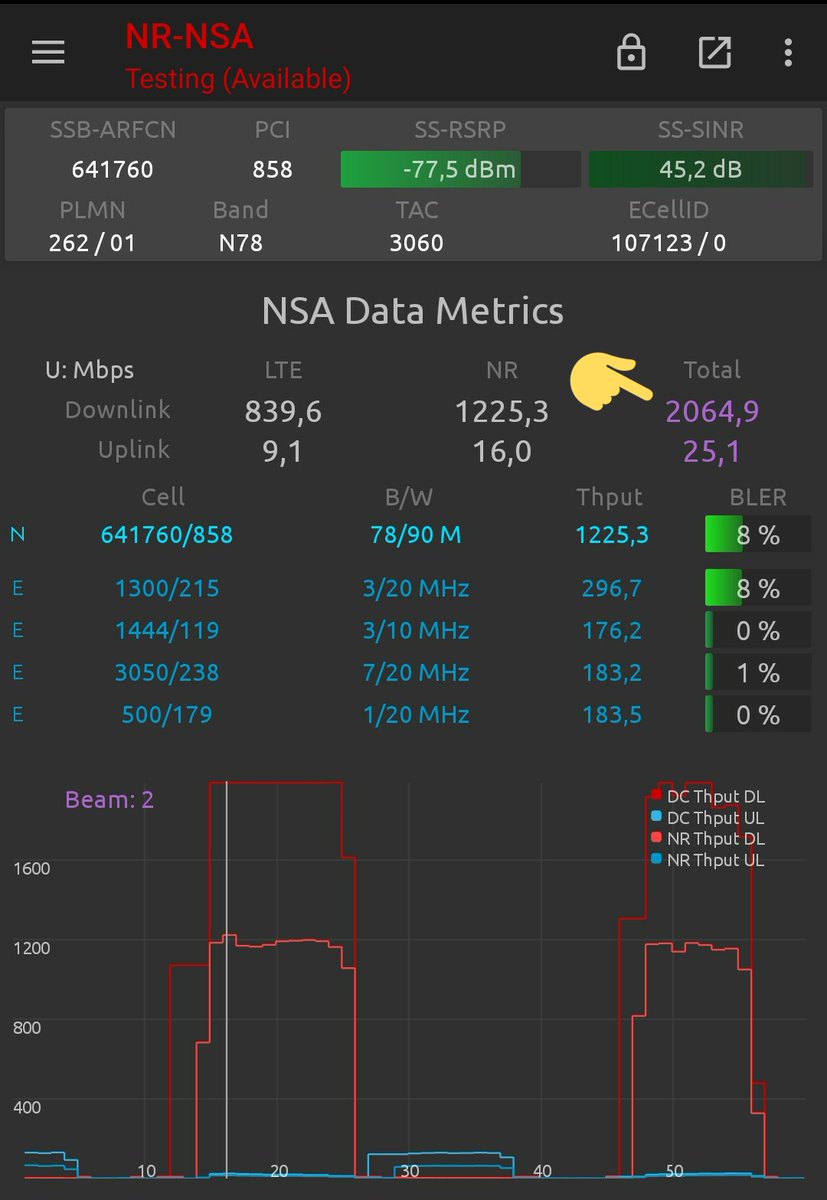
Task: Tap the open-in-new-window icon
Action: tap(714, 52)
